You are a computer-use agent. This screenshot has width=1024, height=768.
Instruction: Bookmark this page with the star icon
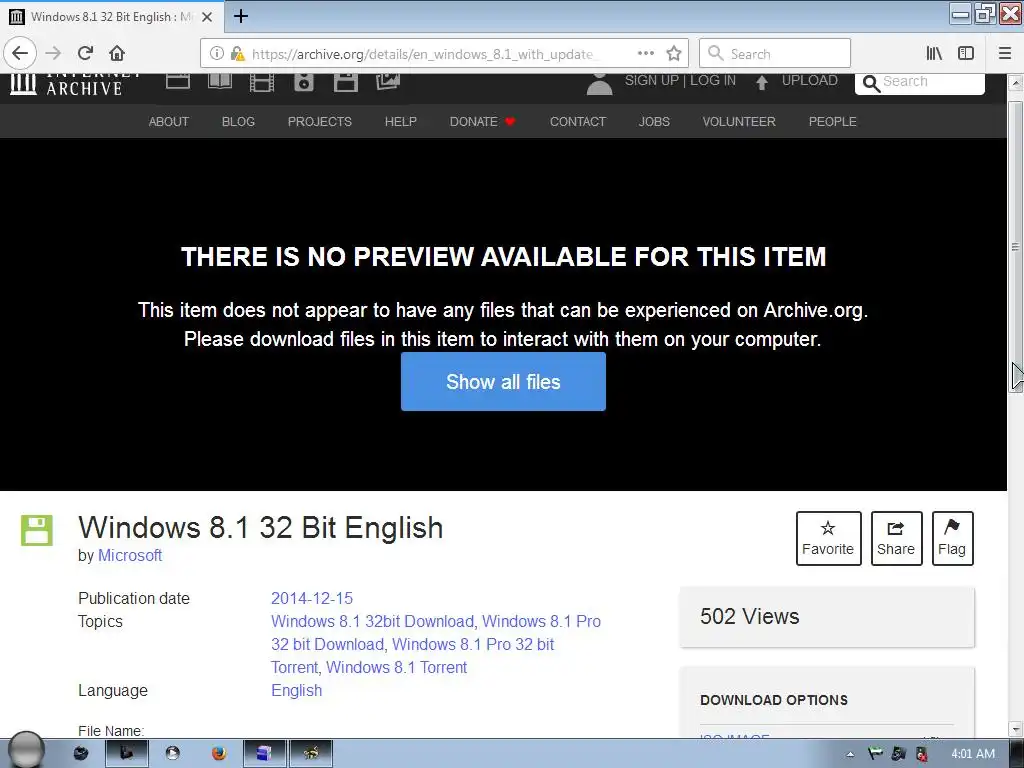(x=674, y=54)
